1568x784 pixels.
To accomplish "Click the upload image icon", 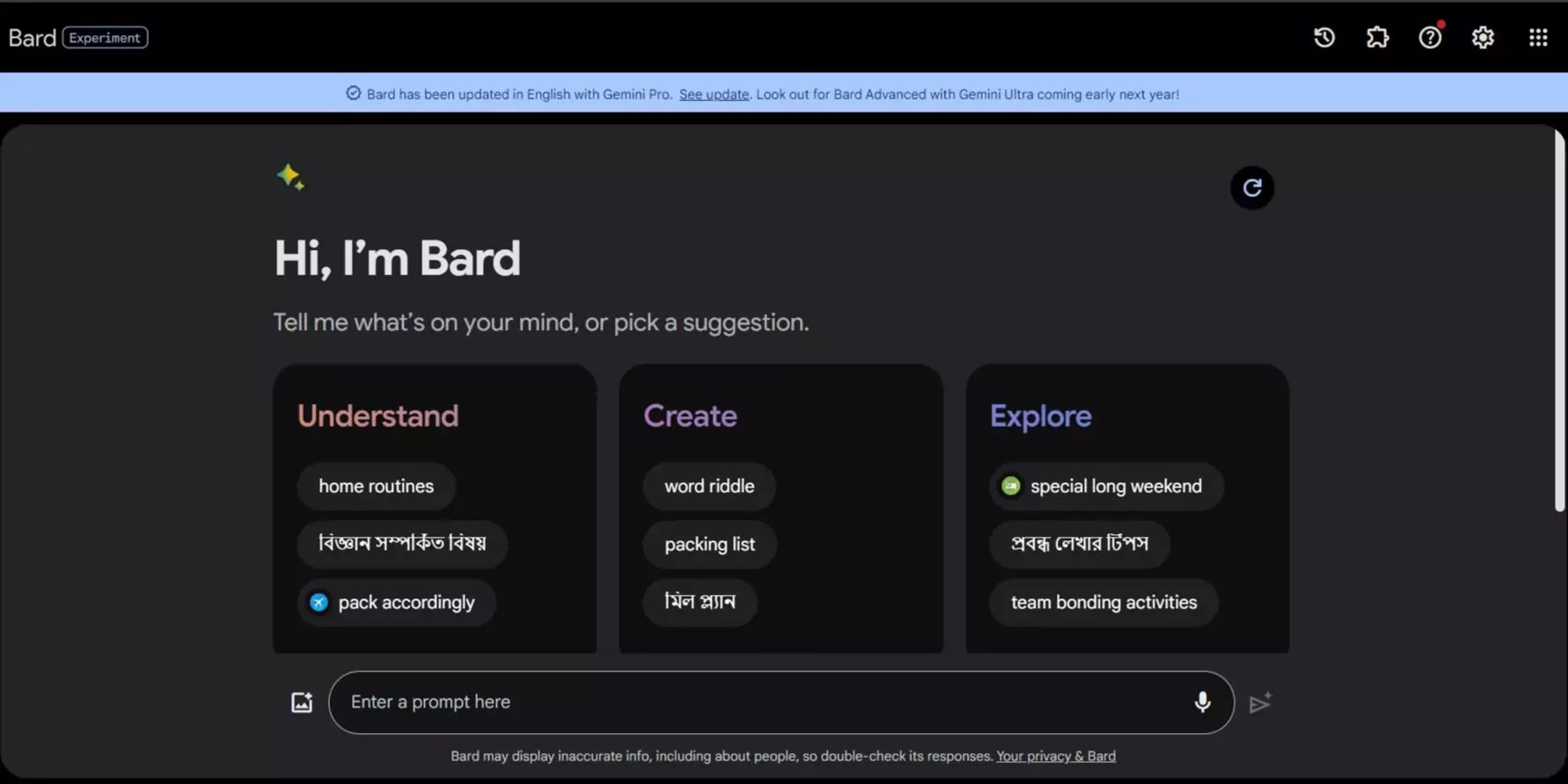I will click(301, 702).
